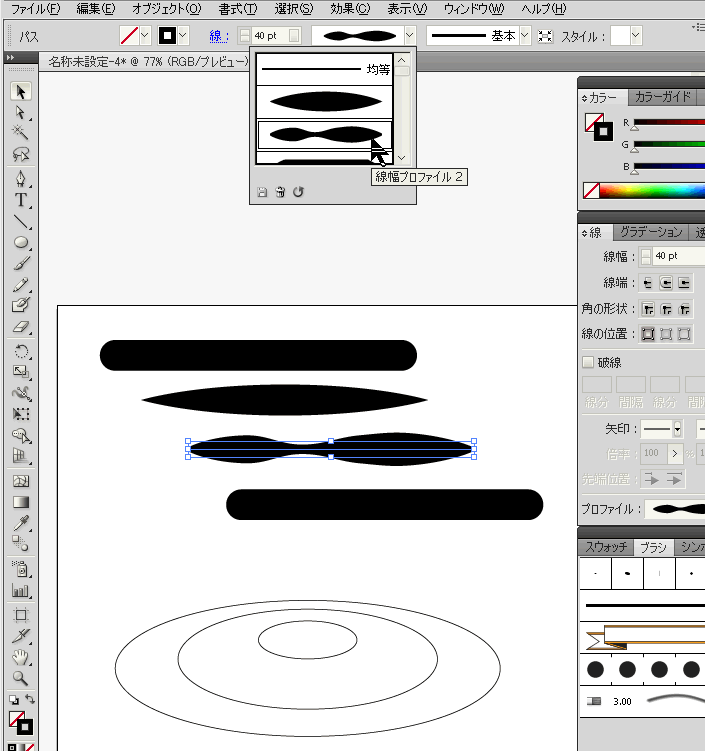
Task: Select the Blob Brush tool
Action: pyautogui.click(x=21, y=305)
